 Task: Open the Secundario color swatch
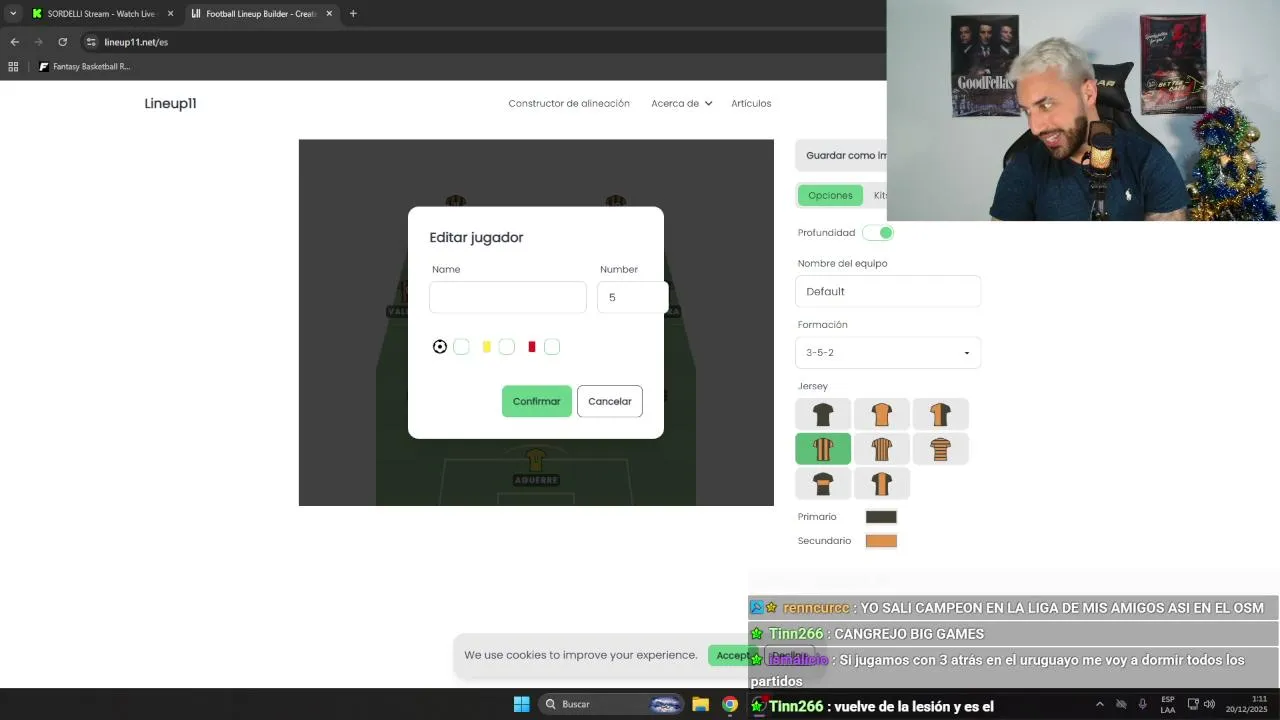point(881,541)
